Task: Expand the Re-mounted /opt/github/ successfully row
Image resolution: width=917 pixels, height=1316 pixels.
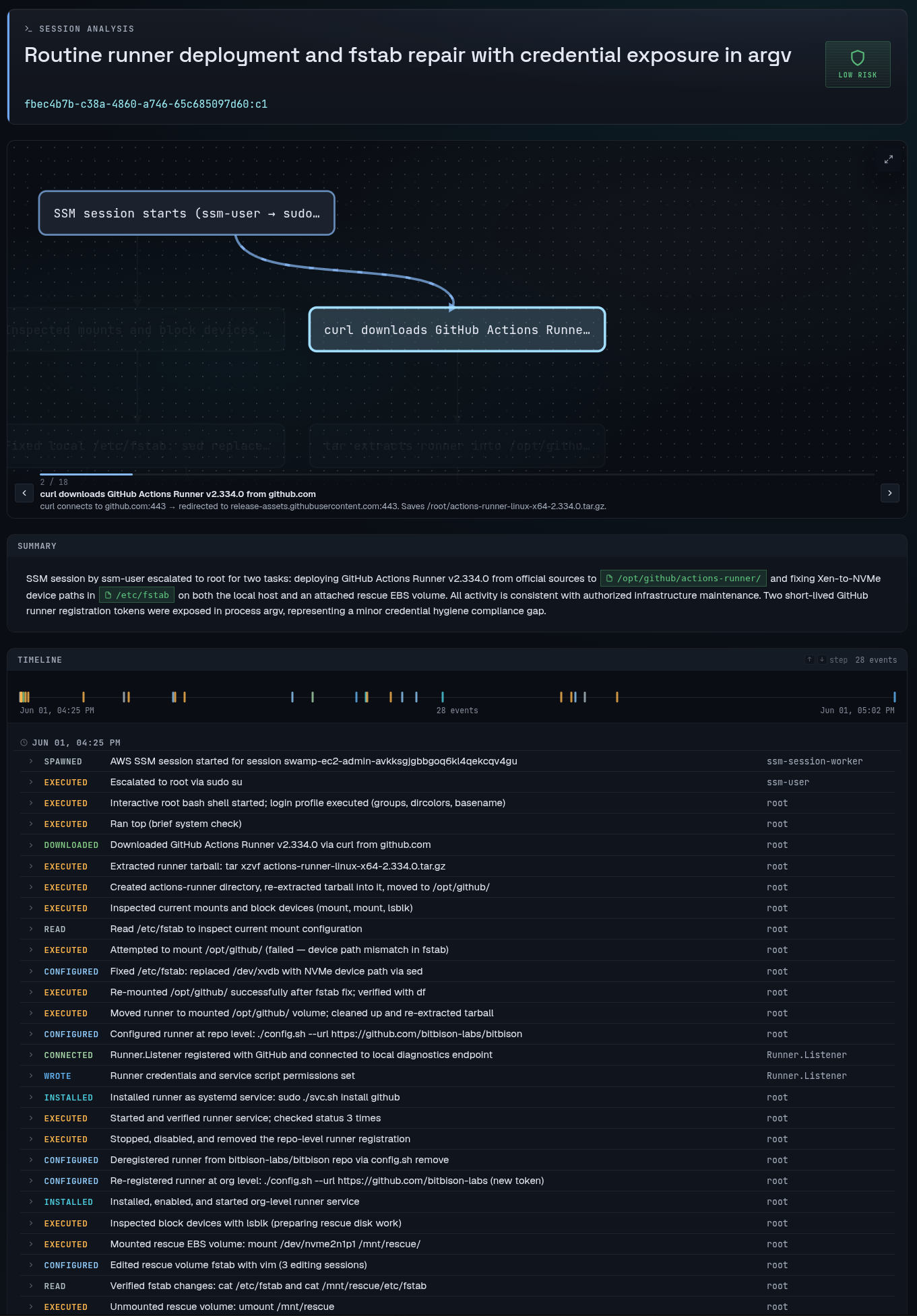Action: click(x=457, y=992)
